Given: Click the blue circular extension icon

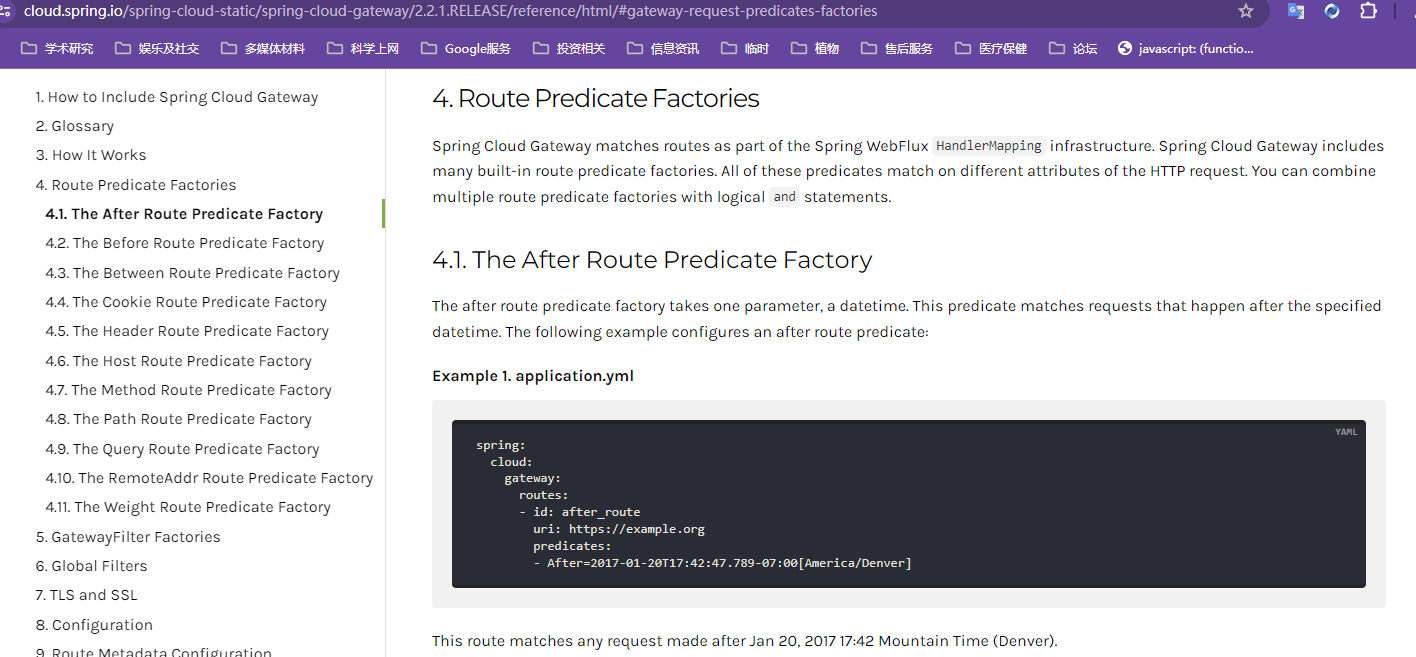Looking at the screenshot, I should [1332, 11].
